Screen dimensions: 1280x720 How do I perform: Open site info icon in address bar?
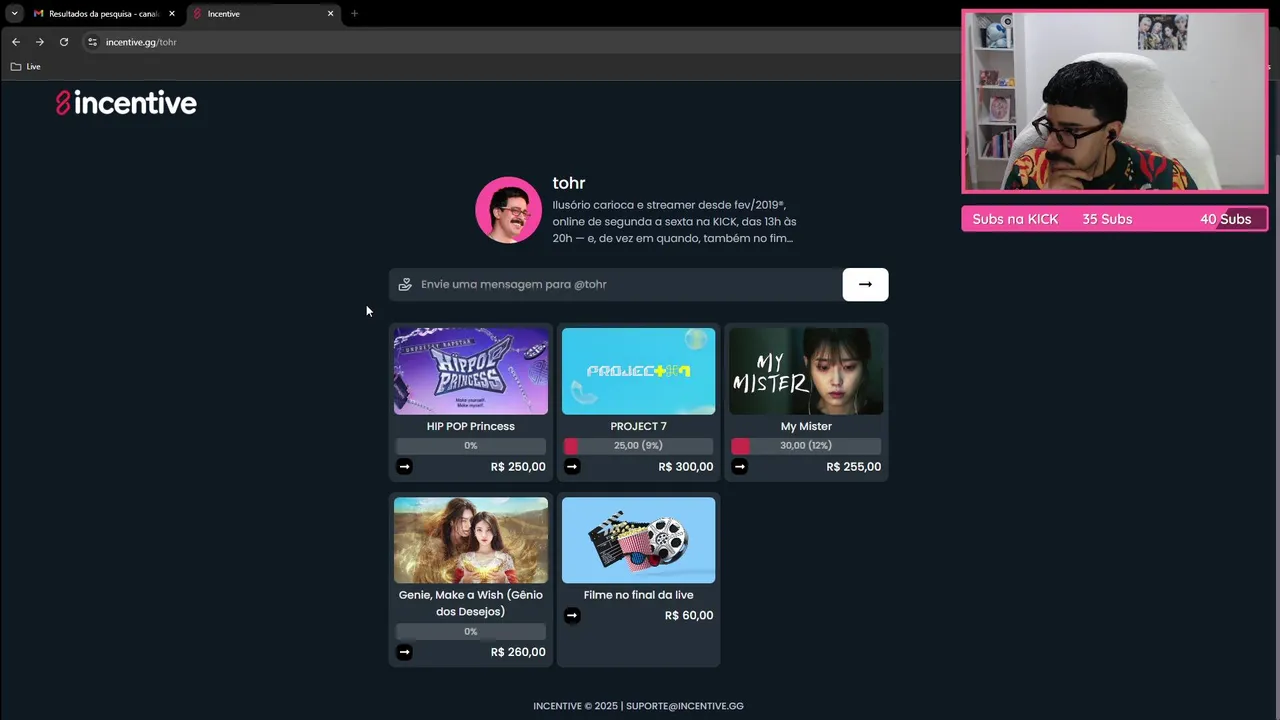[x=92, y=42]
